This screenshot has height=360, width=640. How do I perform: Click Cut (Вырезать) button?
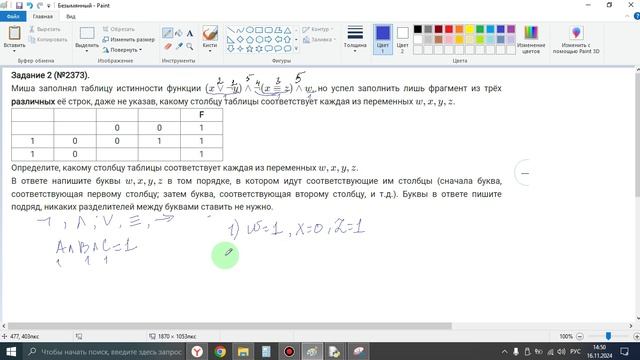[x=45, y=29]
